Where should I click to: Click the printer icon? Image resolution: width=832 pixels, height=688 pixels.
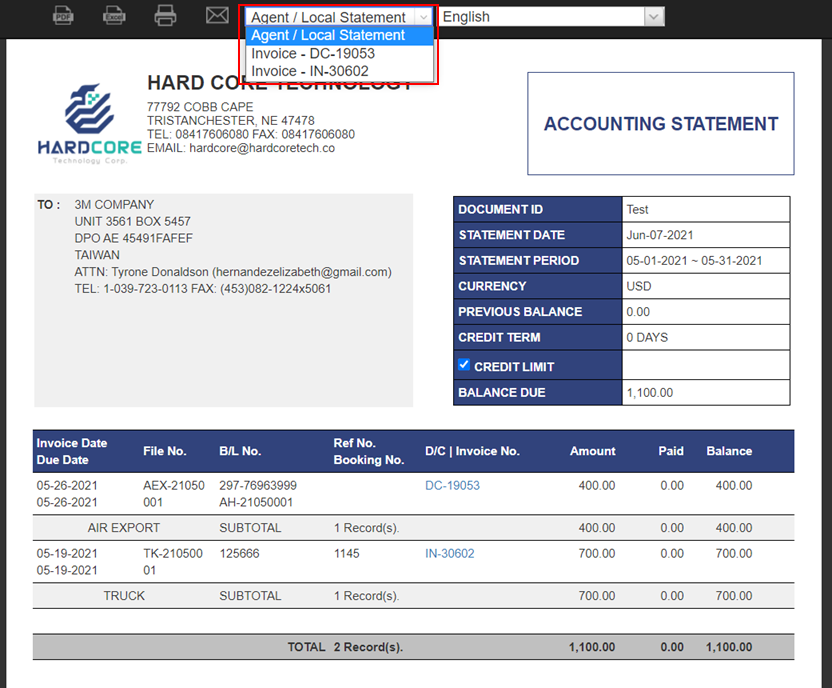point(166,15)
